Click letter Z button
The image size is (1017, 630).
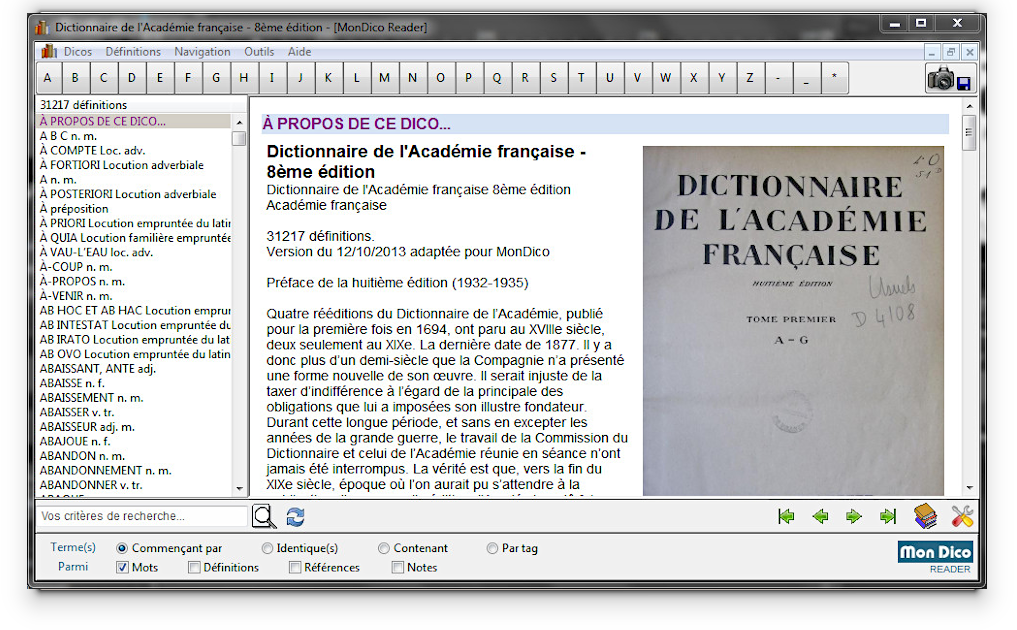[x=750, y=78]
